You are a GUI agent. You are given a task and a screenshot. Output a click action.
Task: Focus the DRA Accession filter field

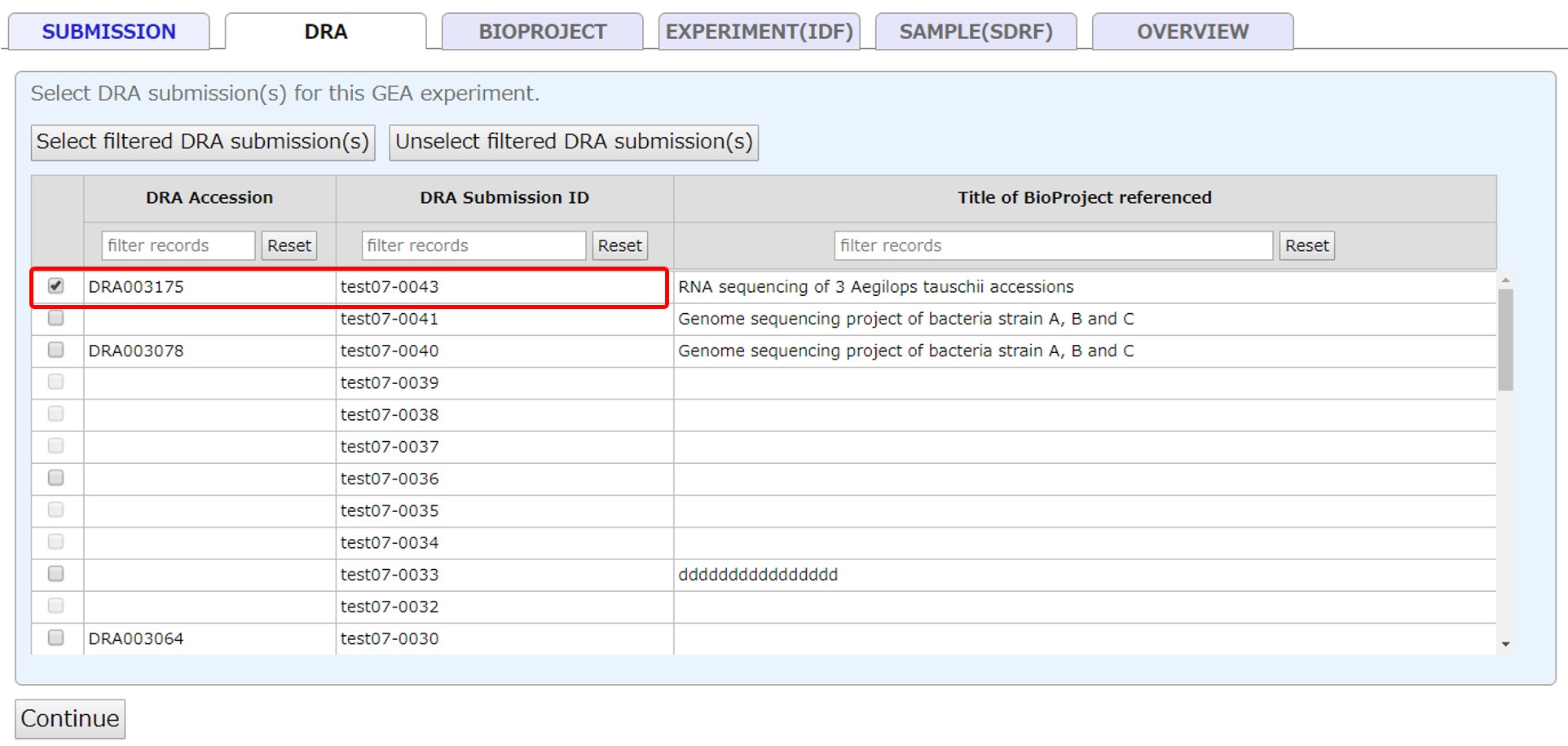(178, 245)
